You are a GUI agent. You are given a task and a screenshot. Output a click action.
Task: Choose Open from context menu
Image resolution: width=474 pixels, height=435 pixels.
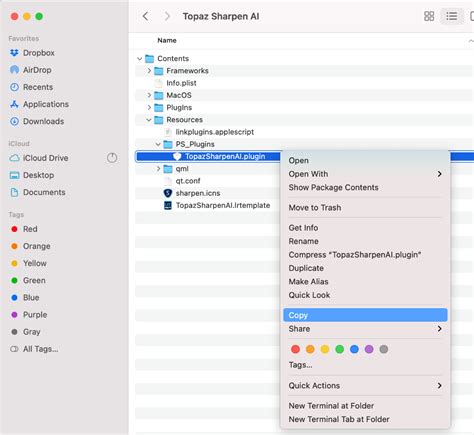pyautogui.click(x=365, y=161)
